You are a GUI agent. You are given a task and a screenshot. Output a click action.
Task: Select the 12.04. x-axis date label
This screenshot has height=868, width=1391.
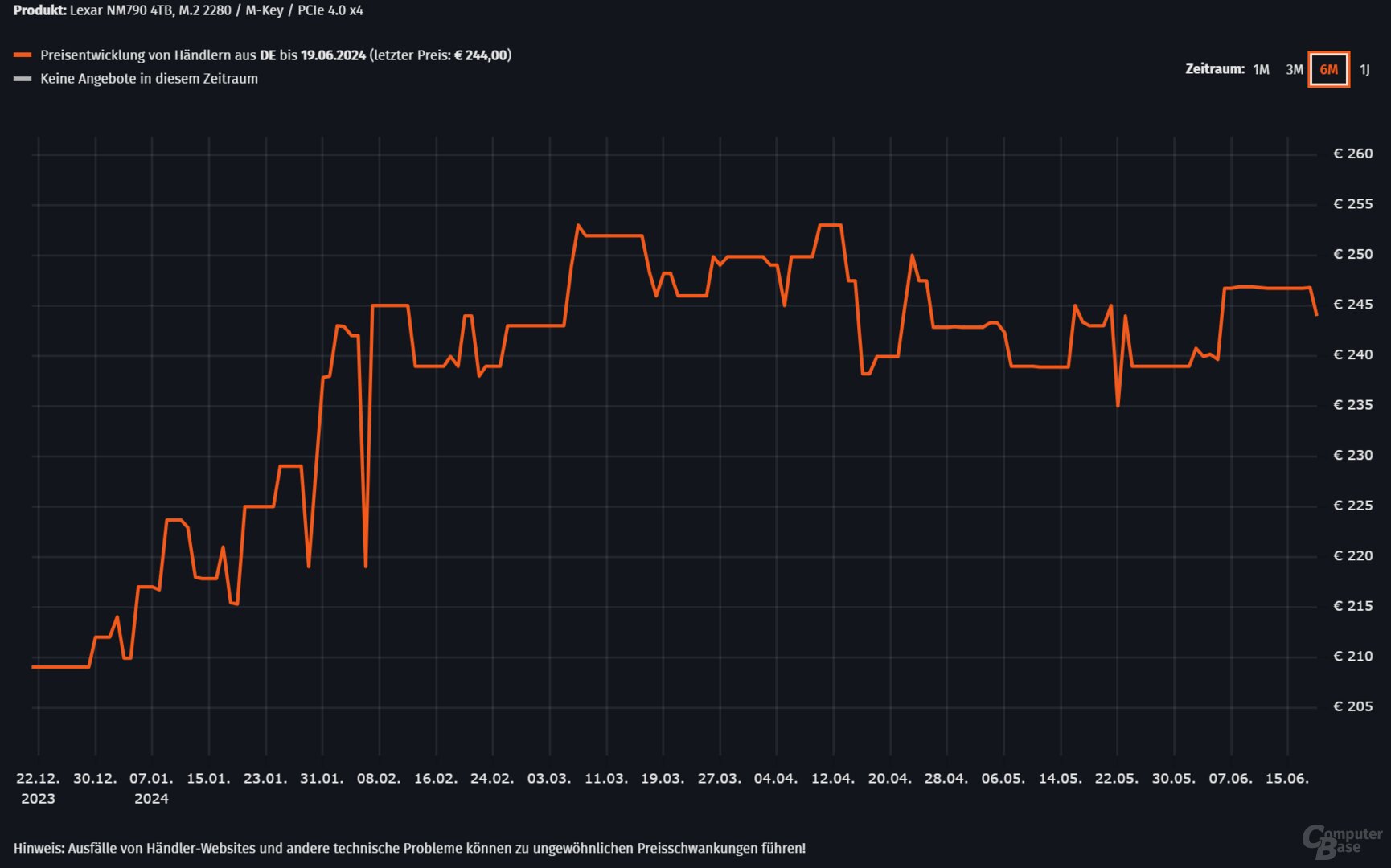pos(832,779)
